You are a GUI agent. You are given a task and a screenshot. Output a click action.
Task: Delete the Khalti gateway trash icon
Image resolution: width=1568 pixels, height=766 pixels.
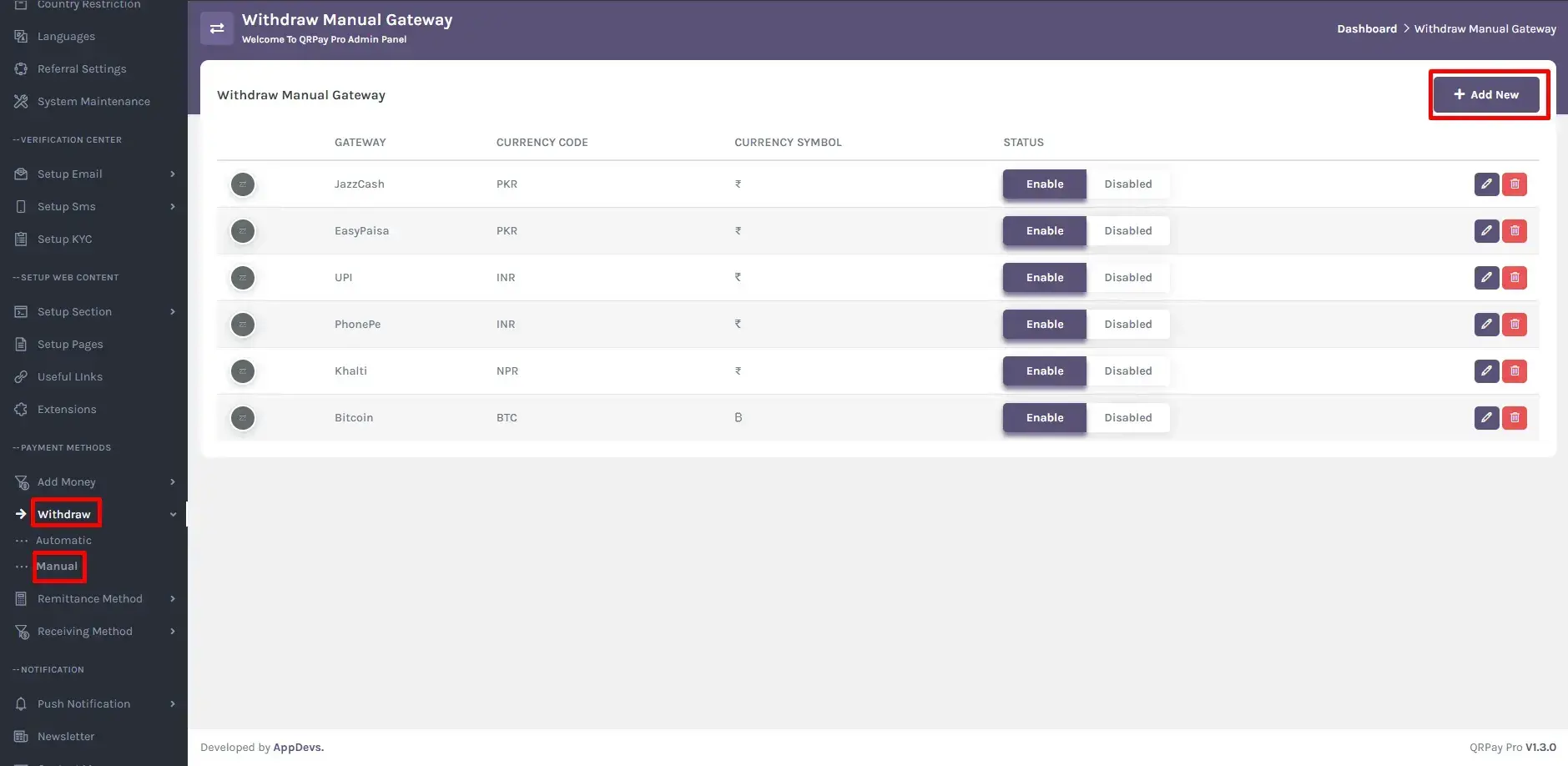[x=1515, y=371]
